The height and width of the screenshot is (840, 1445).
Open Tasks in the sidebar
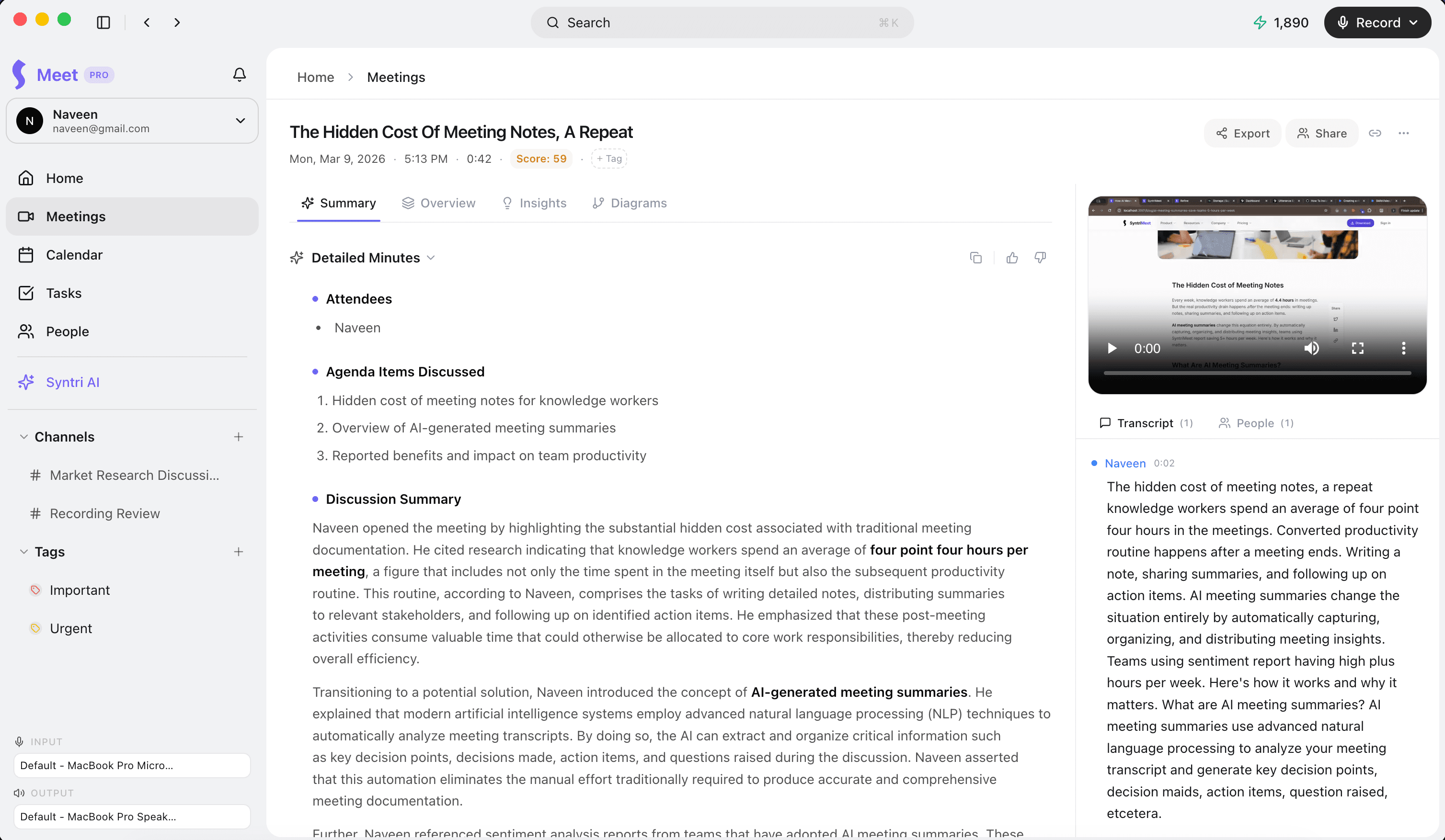pyautogui.click(x=132, y=294)
